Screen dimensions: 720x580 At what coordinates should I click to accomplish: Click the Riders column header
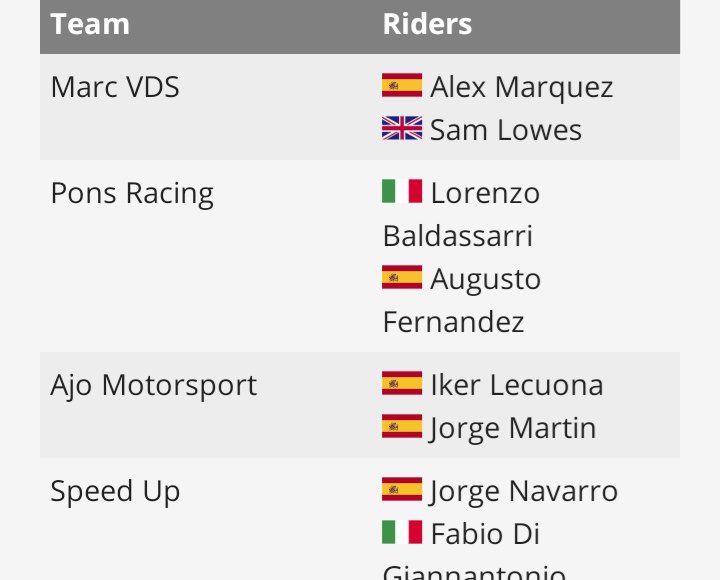click(x=427, y=24)
